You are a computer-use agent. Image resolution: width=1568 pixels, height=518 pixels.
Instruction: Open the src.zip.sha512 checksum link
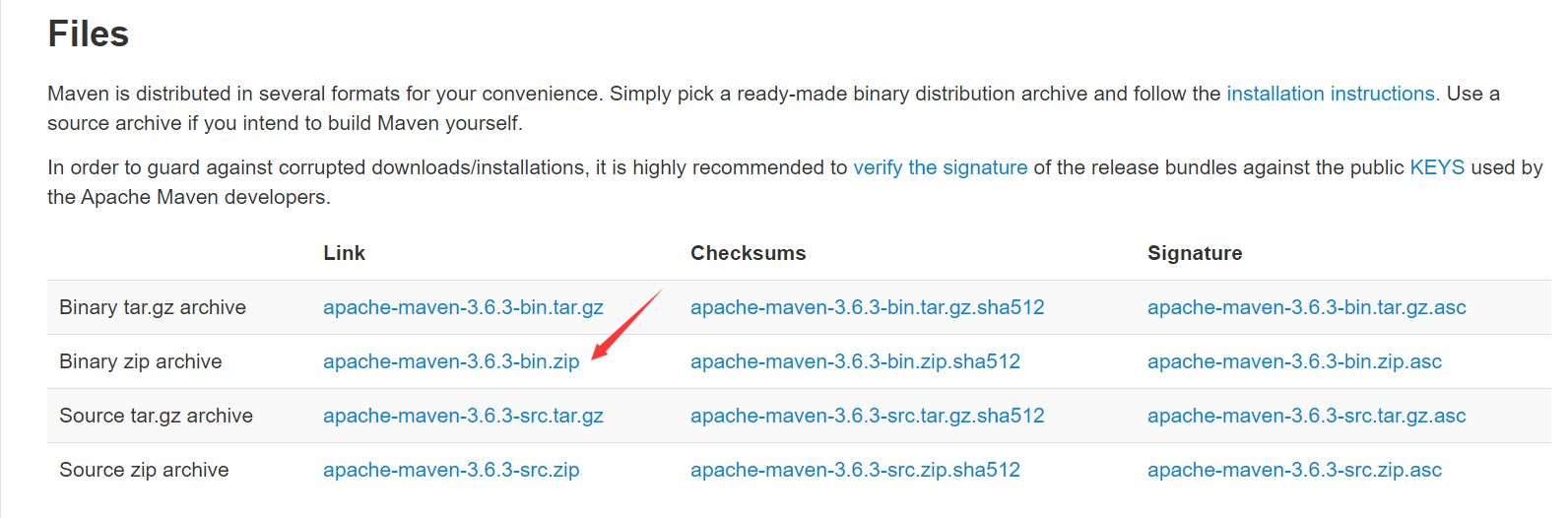pyautogui.click(x=855, y=470)
